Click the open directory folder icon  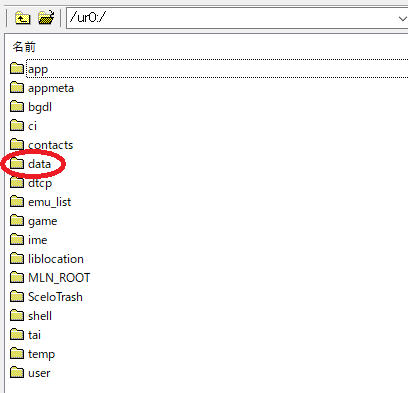(x=46, y=18)
